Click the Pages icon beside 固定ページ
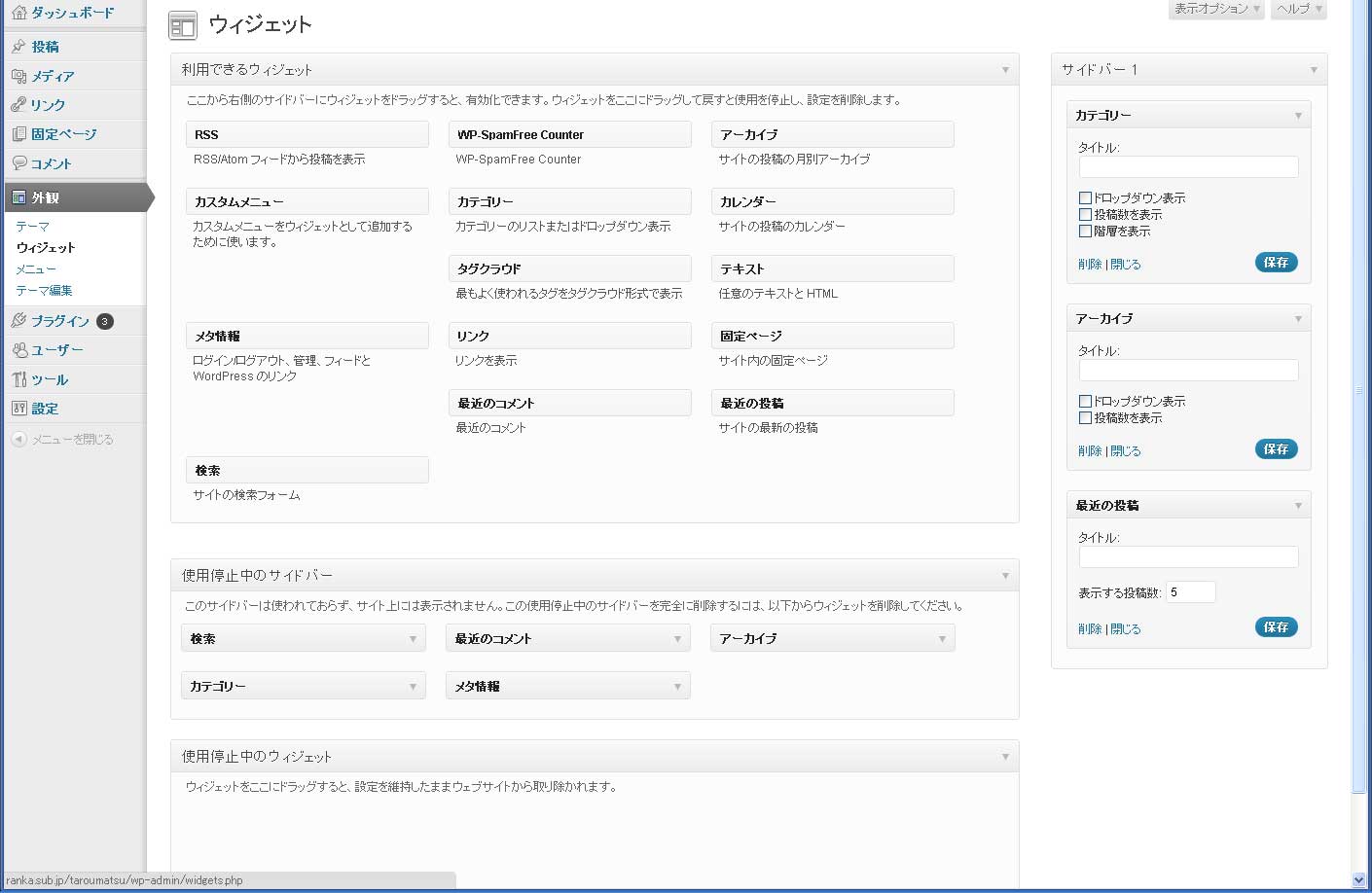 click(19, 134)
